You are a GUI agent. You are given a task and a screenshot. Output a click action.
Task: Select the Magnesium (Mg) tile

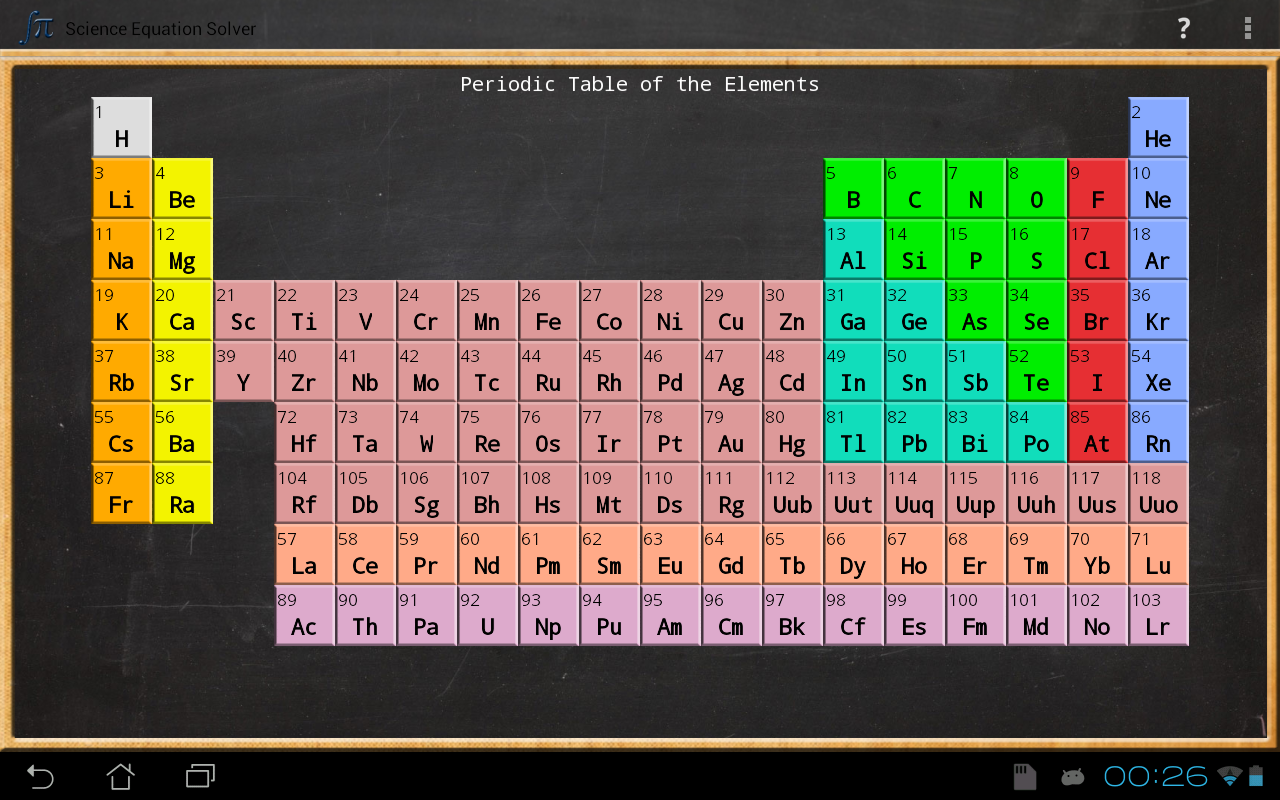click(183, 249)
